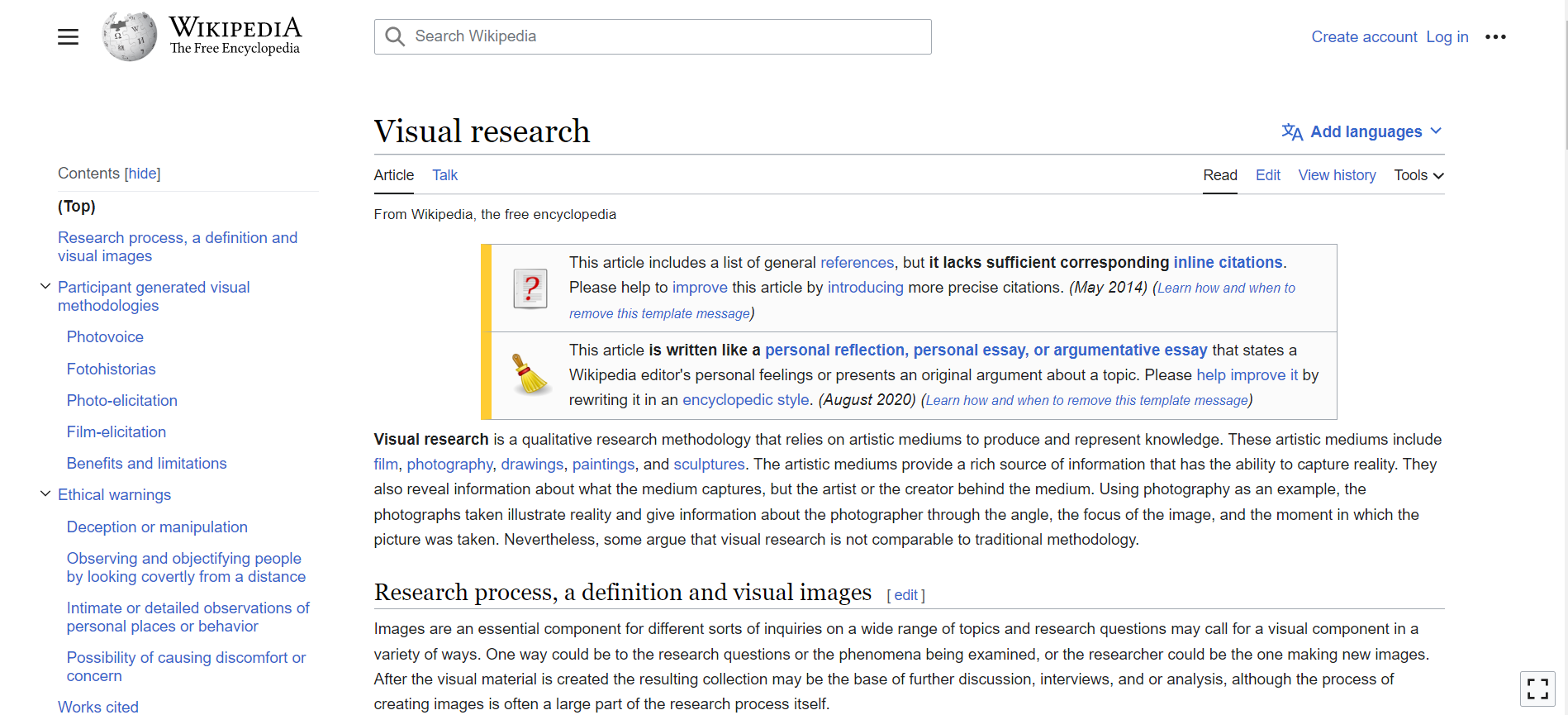1568x715 pixels.
Task: Jump to Observing and objectifying people section
Action: 186,568
